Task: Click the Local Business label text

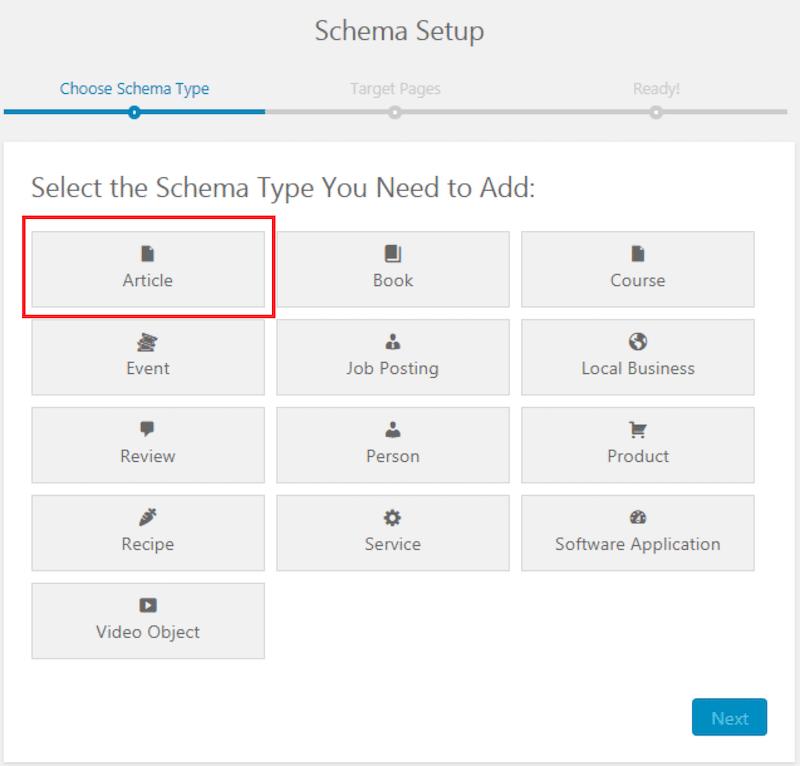Action: tap(638, 368)
